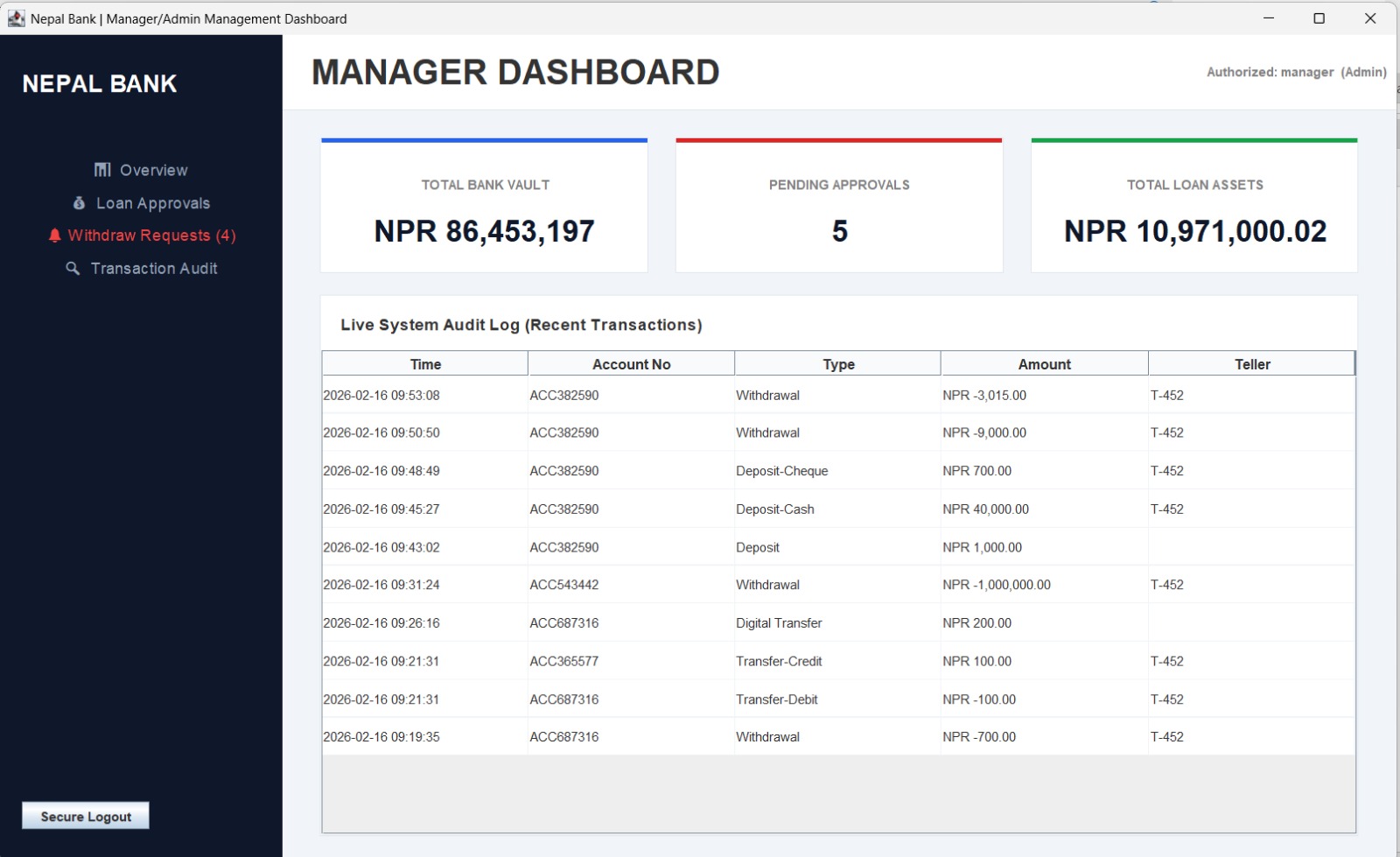Click the NPR 10,971,000.02 loan value
The width and height of the screenshot is (1400, 857).
[x=1195, y=231]
